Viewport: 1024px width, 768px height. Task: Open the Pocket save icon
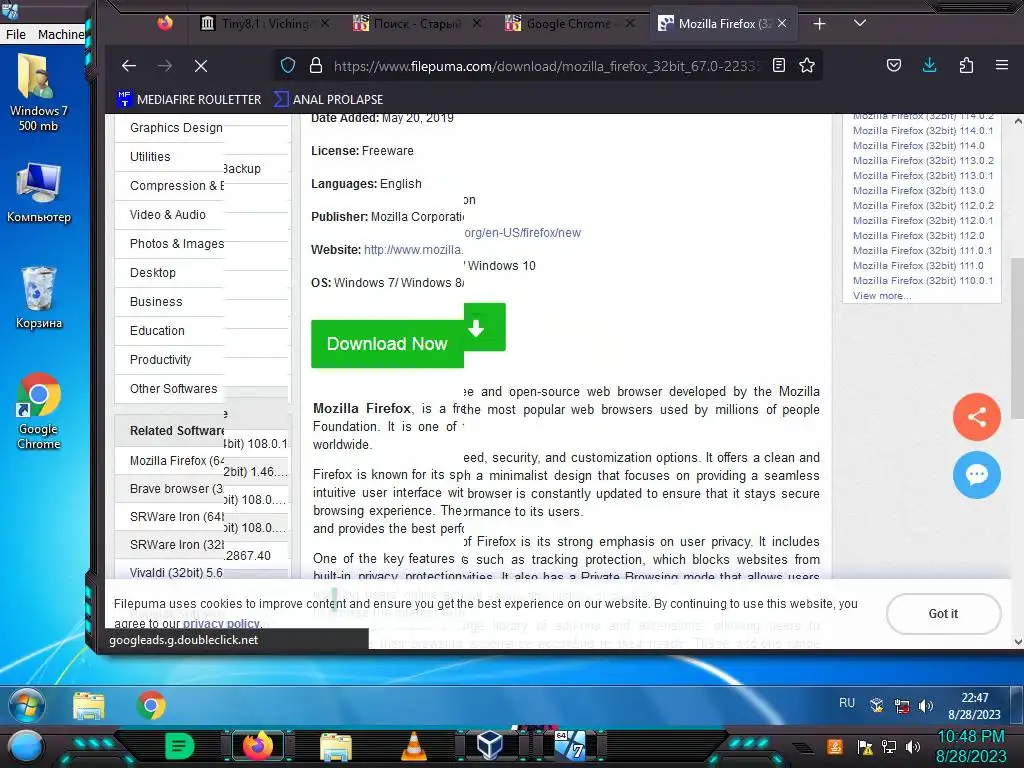[x=894, y=65]
